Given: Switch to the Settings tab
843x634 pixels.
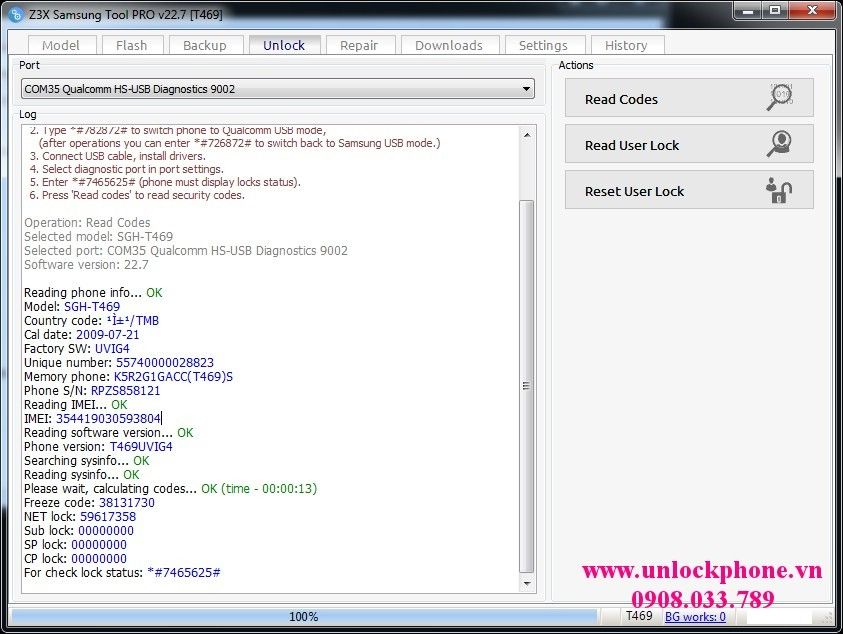Looking at the screenshot, I should point(544,45).
